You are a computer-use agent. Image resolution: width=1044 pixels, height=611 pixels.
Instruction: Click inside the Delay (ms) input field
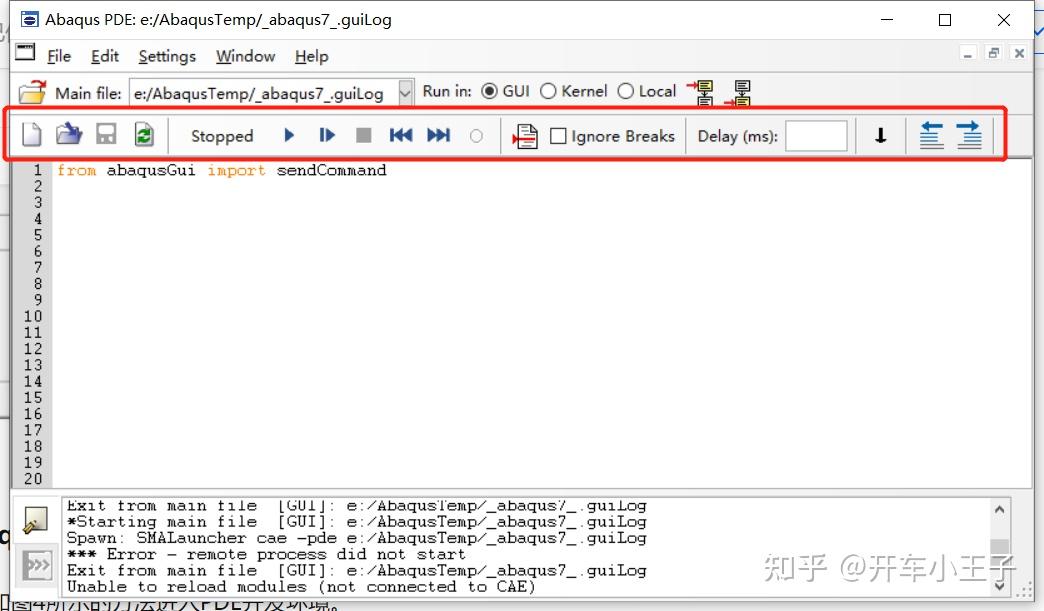point(816,136)
